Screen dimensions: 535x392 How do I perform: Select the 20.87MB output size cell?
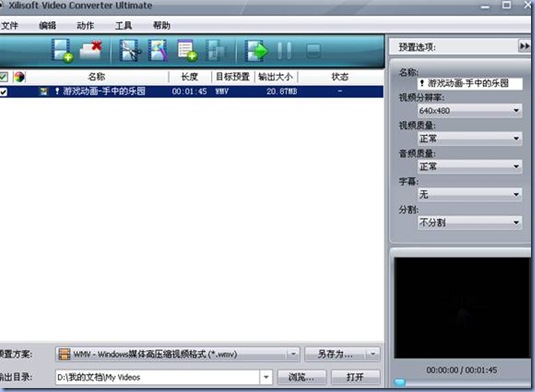coord(282,91)
